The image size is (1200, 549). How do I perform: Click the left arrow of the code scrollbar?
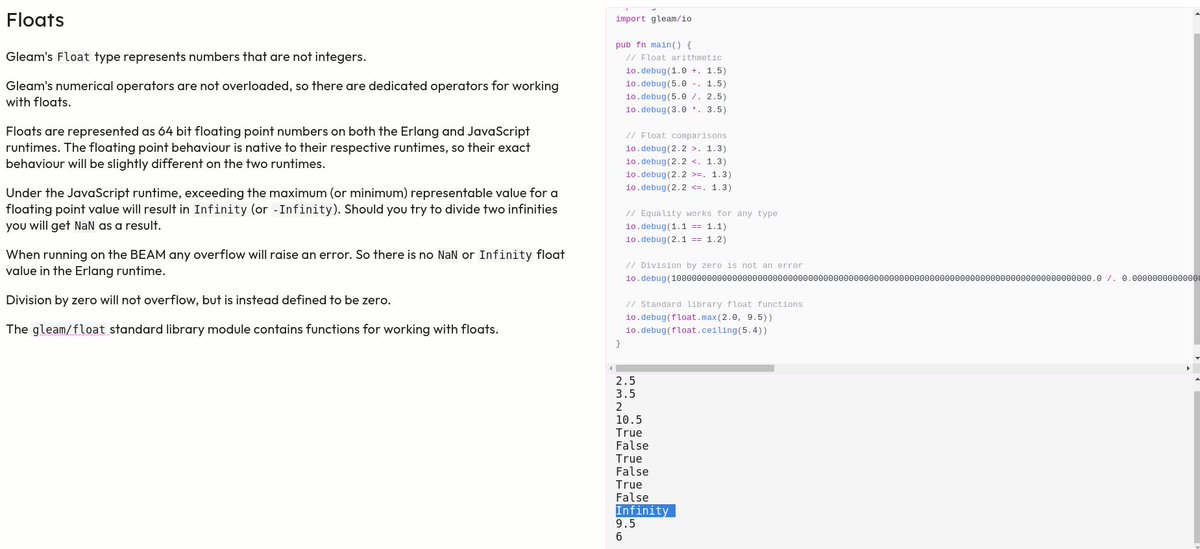(x=610, y=368)
